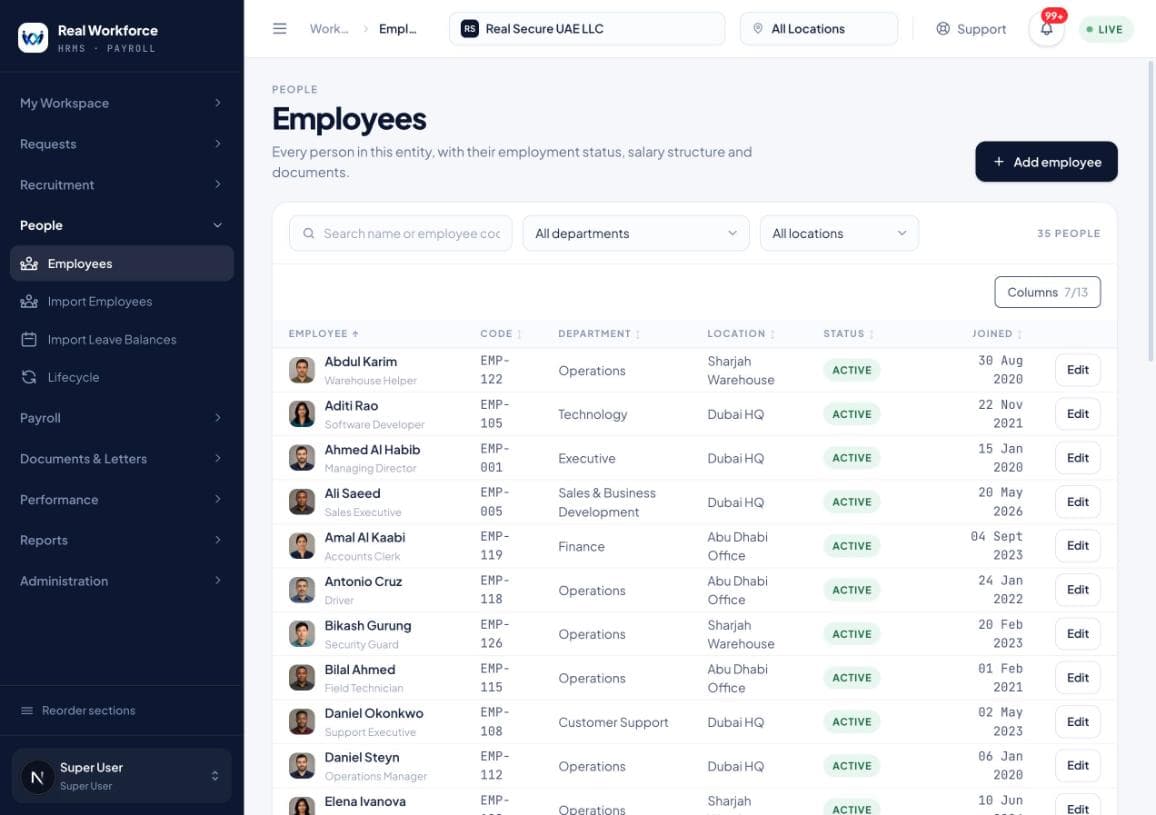Image resolution: width=1156 pixels, height=815 pixels.
Task: Click the Empl... breadcrumb
Action: pyautogui.click(x=397, y=29)
